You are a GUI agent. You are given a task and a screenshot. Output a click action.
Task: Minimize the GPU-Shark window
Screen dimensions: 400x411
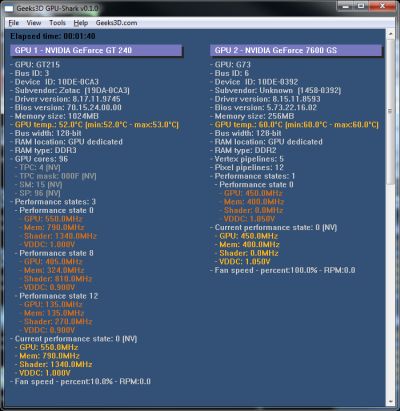(345, 6)
